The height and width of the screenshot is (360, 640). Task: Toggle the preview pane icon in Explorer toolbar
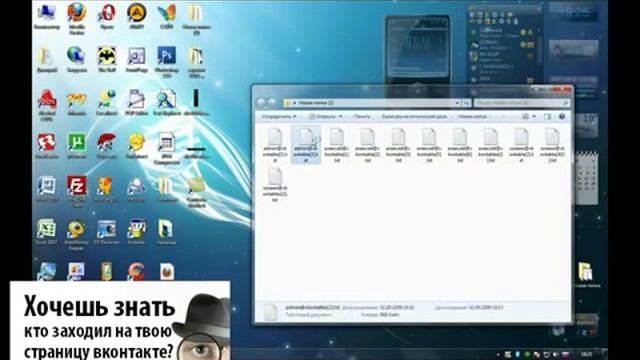click(547, 117)
